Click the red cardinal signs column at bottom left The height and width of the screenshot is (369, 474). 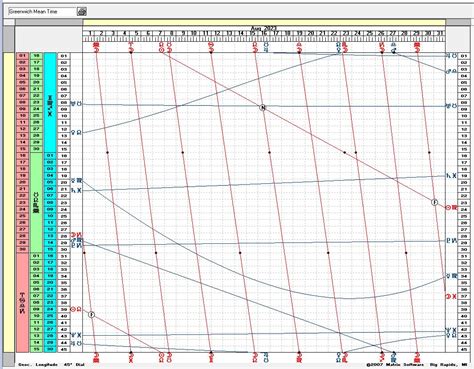click(22, 303)
